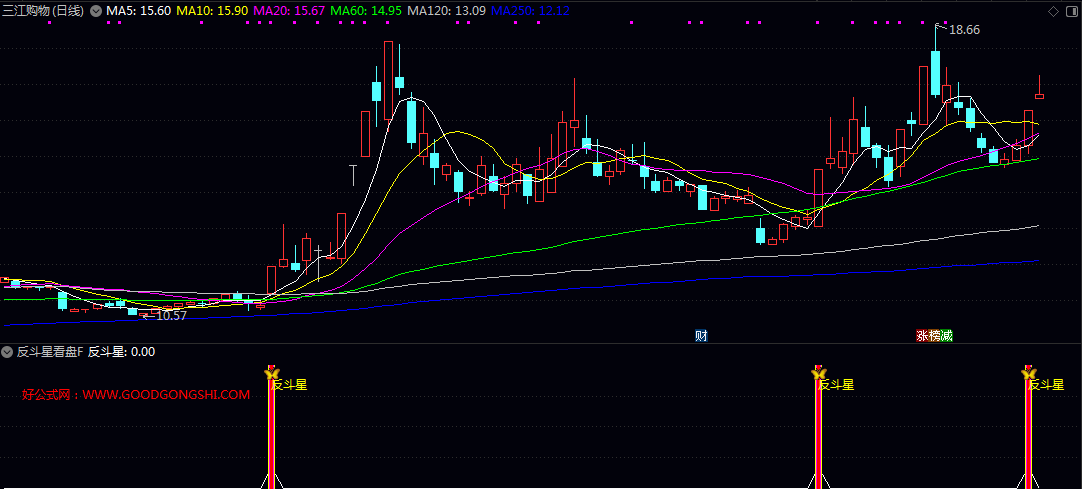Click the MA5: 15.60 indicator label
Screen dimensions: 1082x489
[138, 11]
